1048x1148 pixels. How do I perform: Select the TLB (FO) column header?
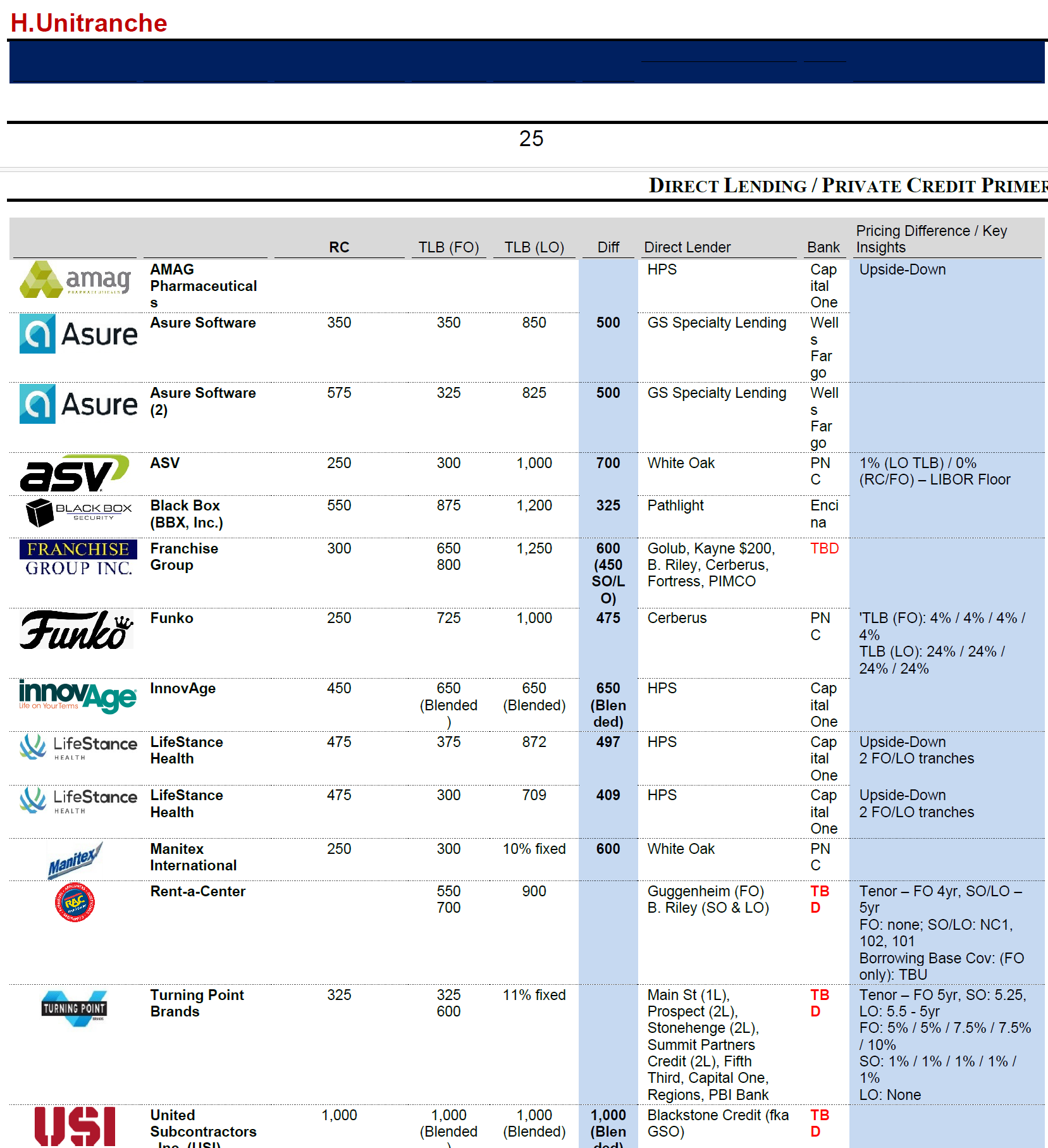(448, 247)
